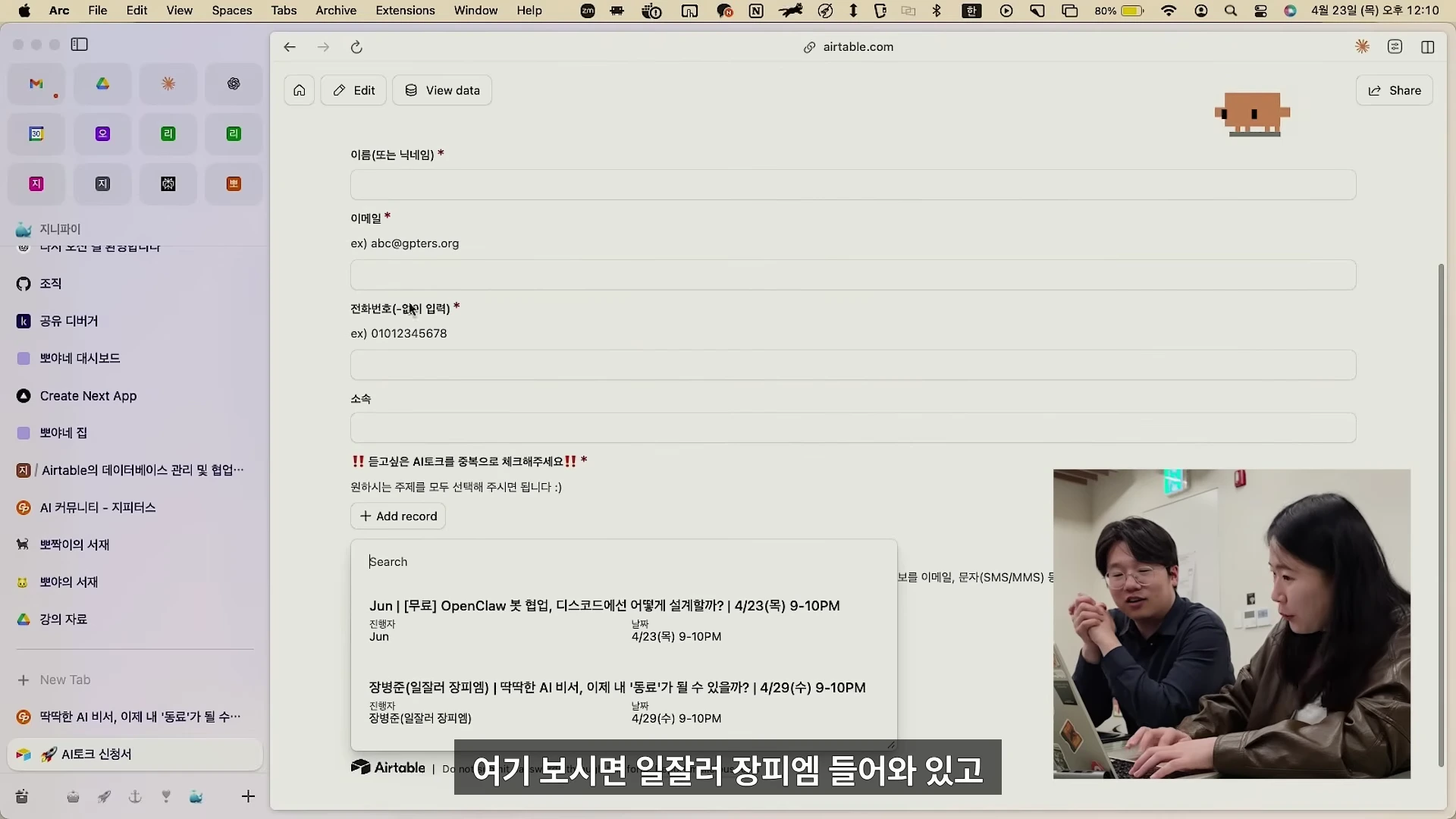Screen dimensions: 1456x819
Task: Open the 딱딱한 AI 비서 tab
Action: pyautogui.click(x=135, y=717)
